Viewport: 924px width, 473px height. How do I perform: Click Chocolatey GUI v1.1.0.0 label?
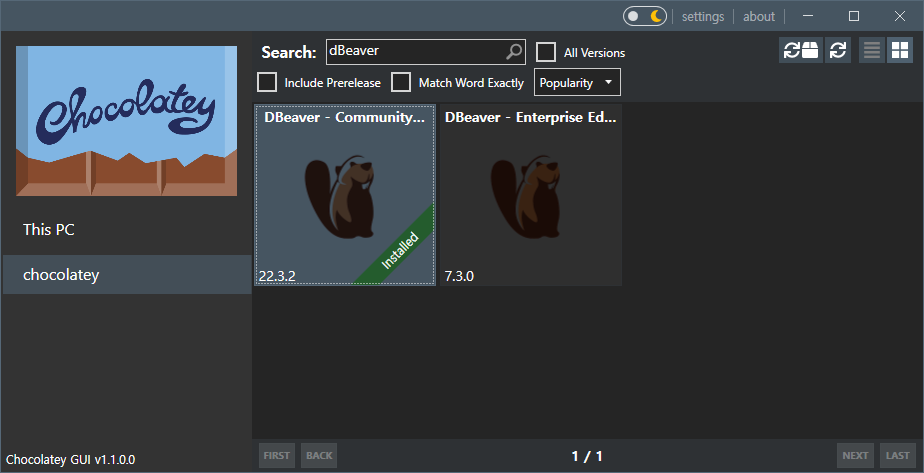pos(71,459)
